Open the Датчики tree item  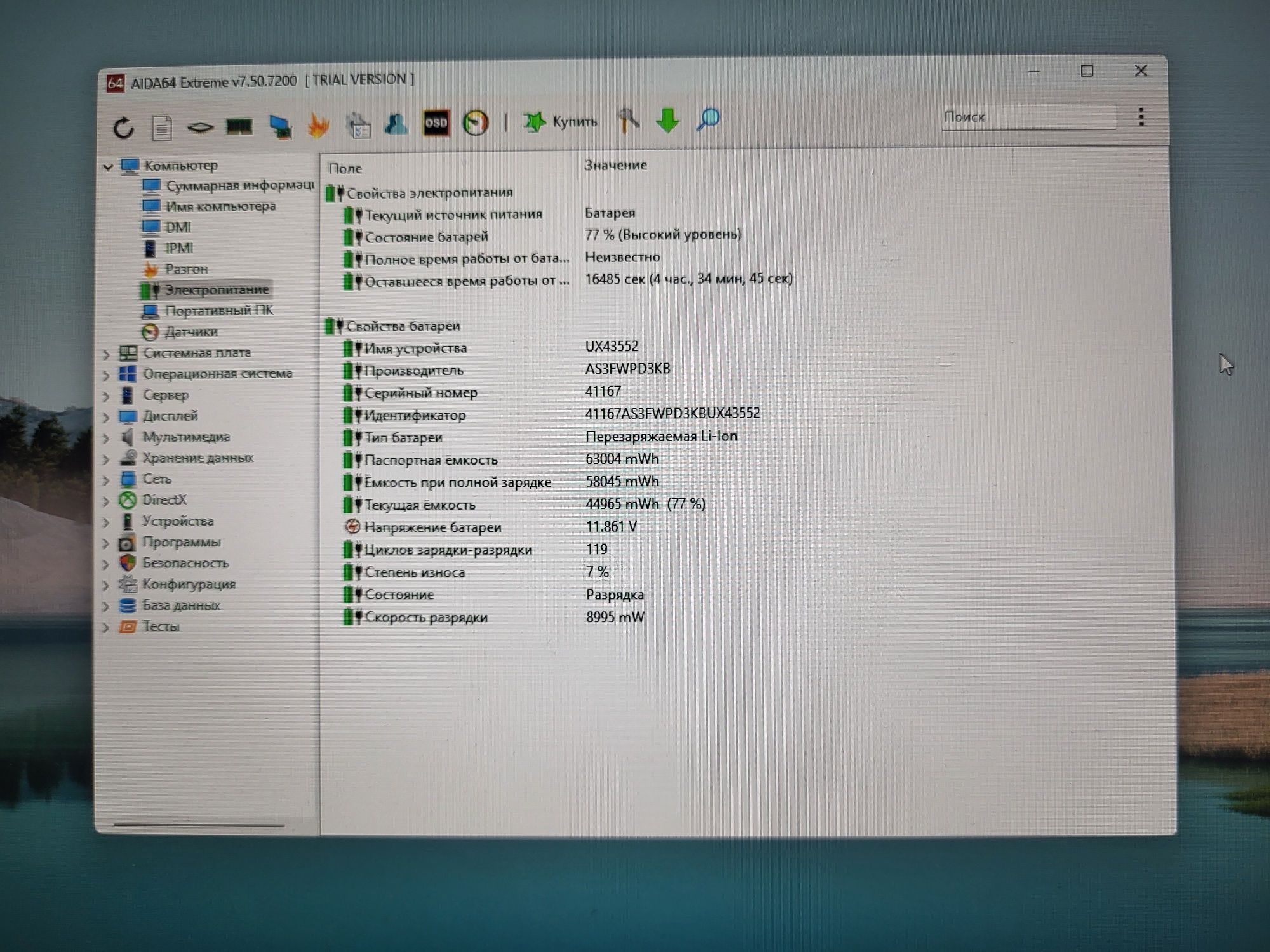(180, 331)
